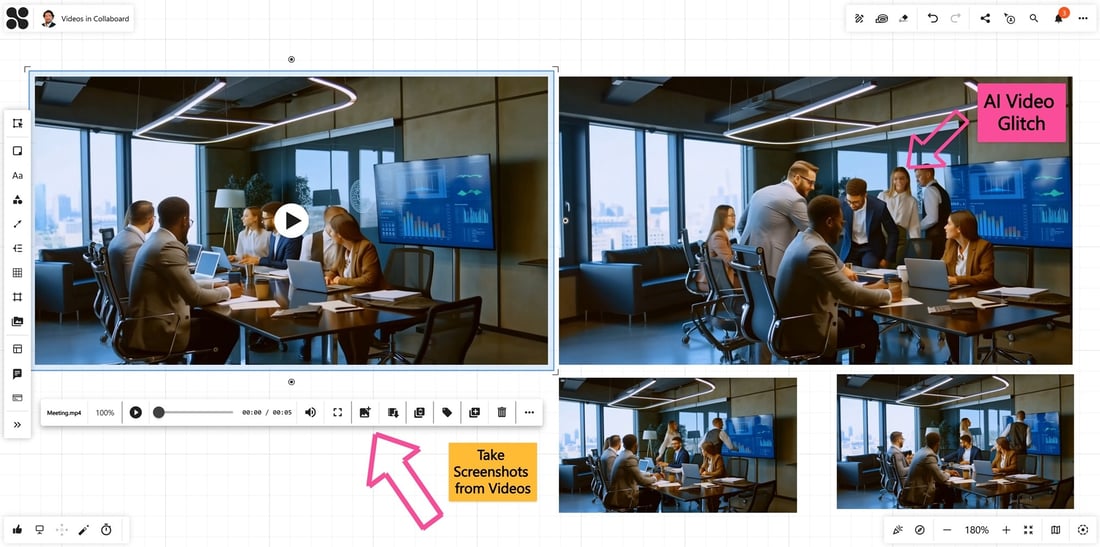The image size is (1100, 547).
Task: Select the text 'Aa' tool
Action: (x=18, y=175)
